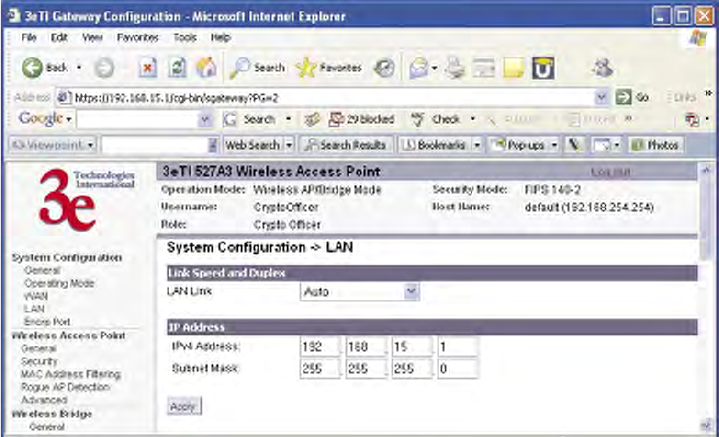Click the Pop-ups button

[519, 145]
